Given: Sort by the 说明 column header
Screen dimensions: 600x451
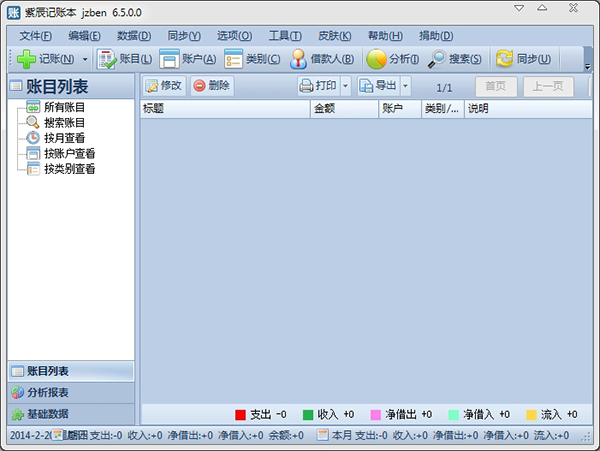Looking at the screenshot, I should [528, 109].
